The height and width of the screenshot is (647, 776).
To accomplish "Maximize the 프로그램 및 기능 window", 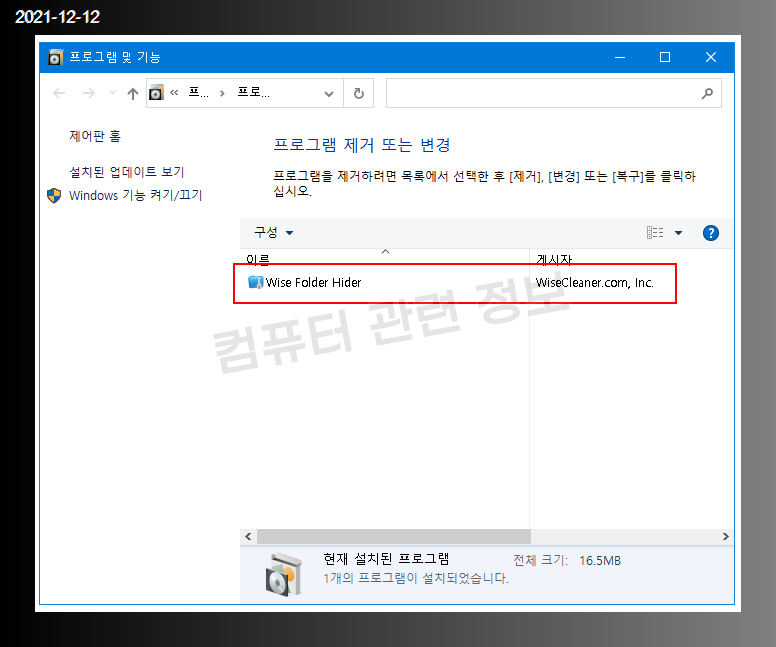I will tap(665, 57).
